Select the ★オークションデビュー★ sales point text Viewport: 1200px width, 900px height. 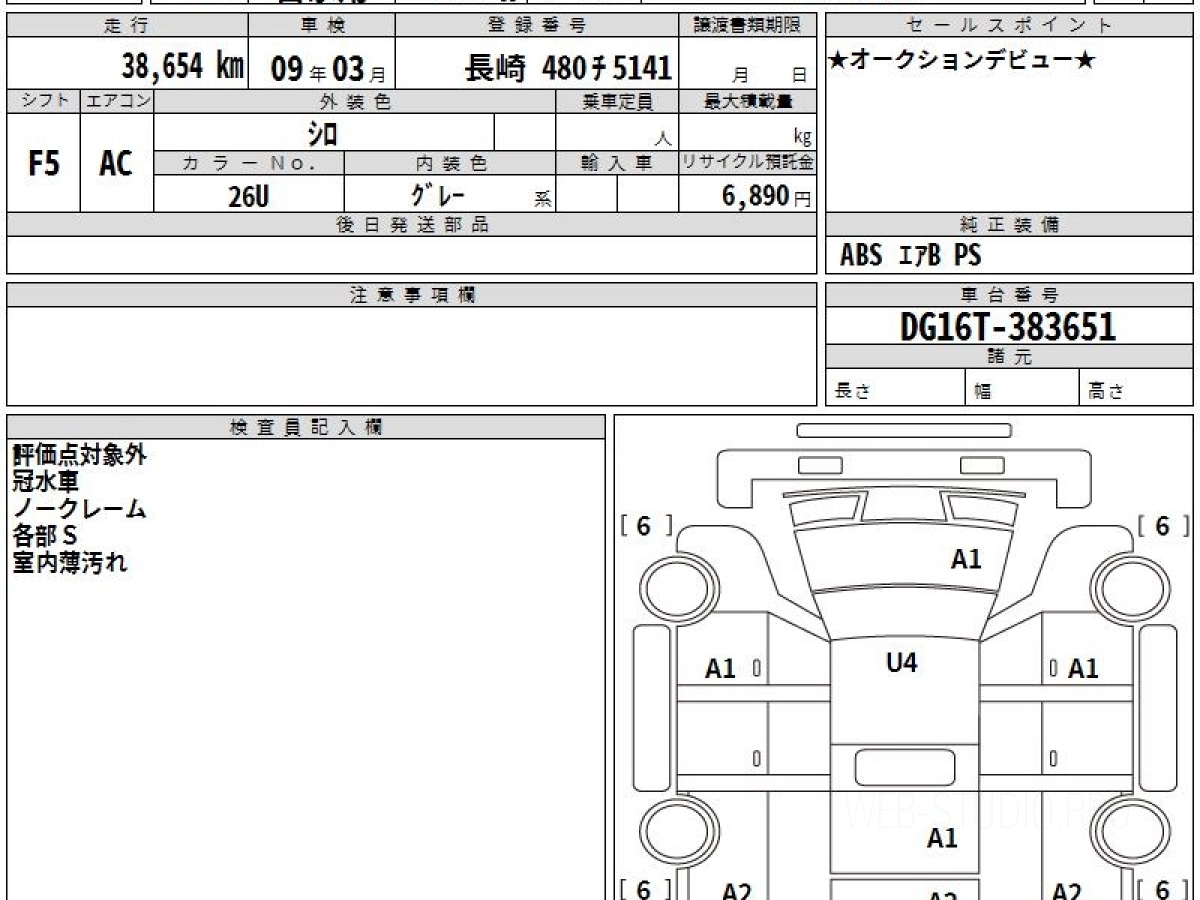click(x=962, y=61)
